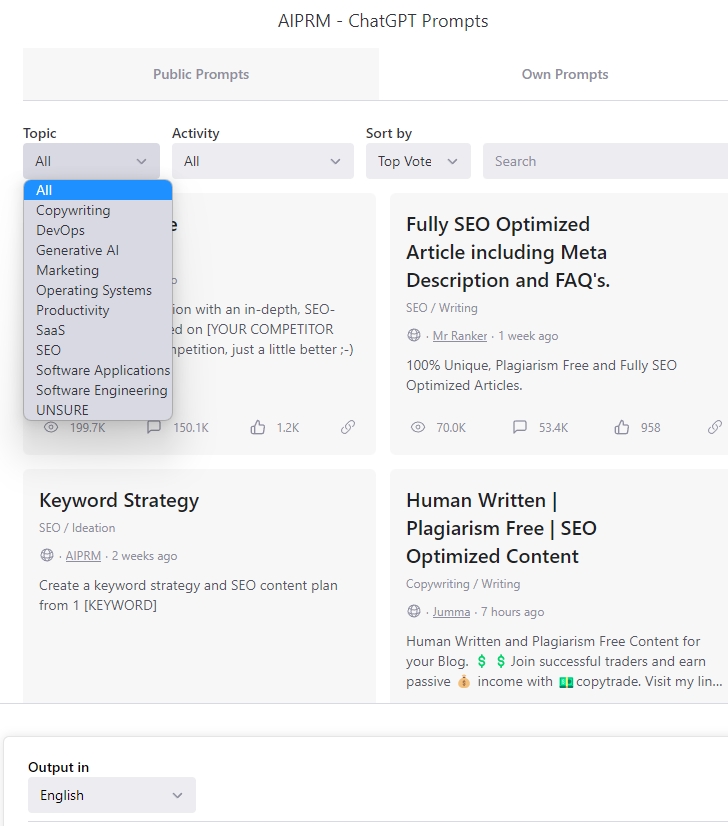This screenshot has width=728, height=826.
Task: Click comments icon showing 150.1K
Action: pos(153,427)
